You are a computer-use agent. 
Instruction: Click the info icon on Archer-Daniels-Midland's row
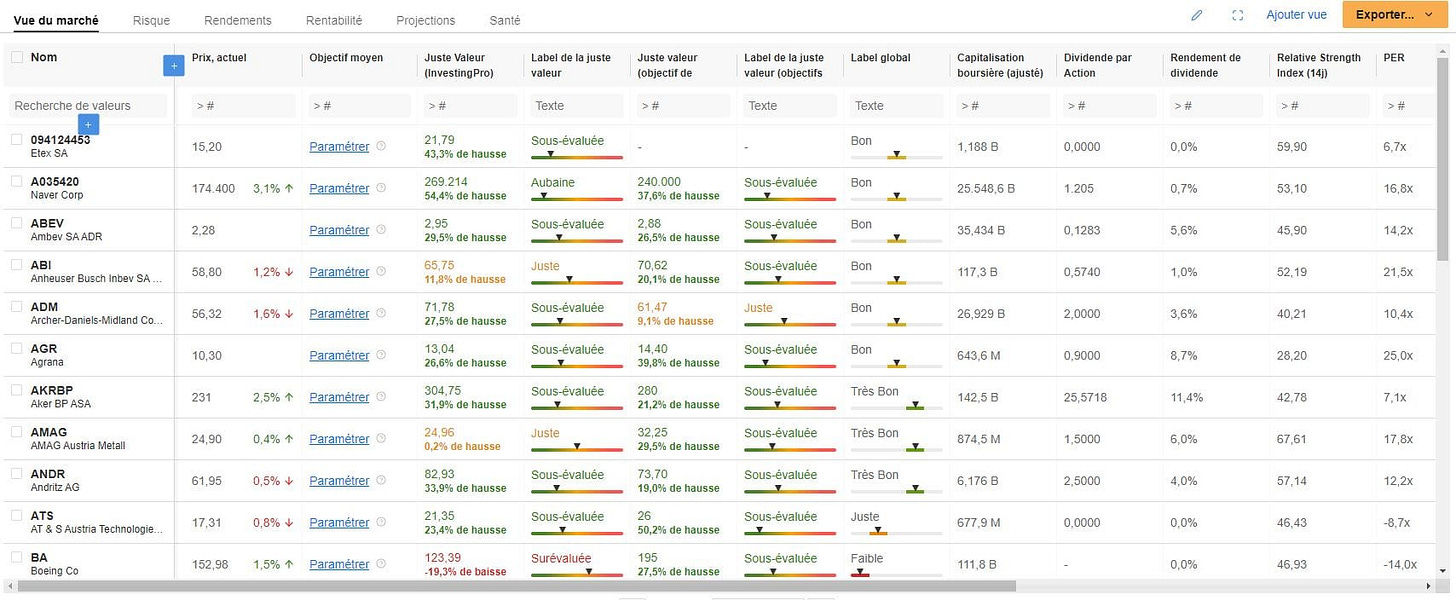pyautogui.click(x=381, y=313)
